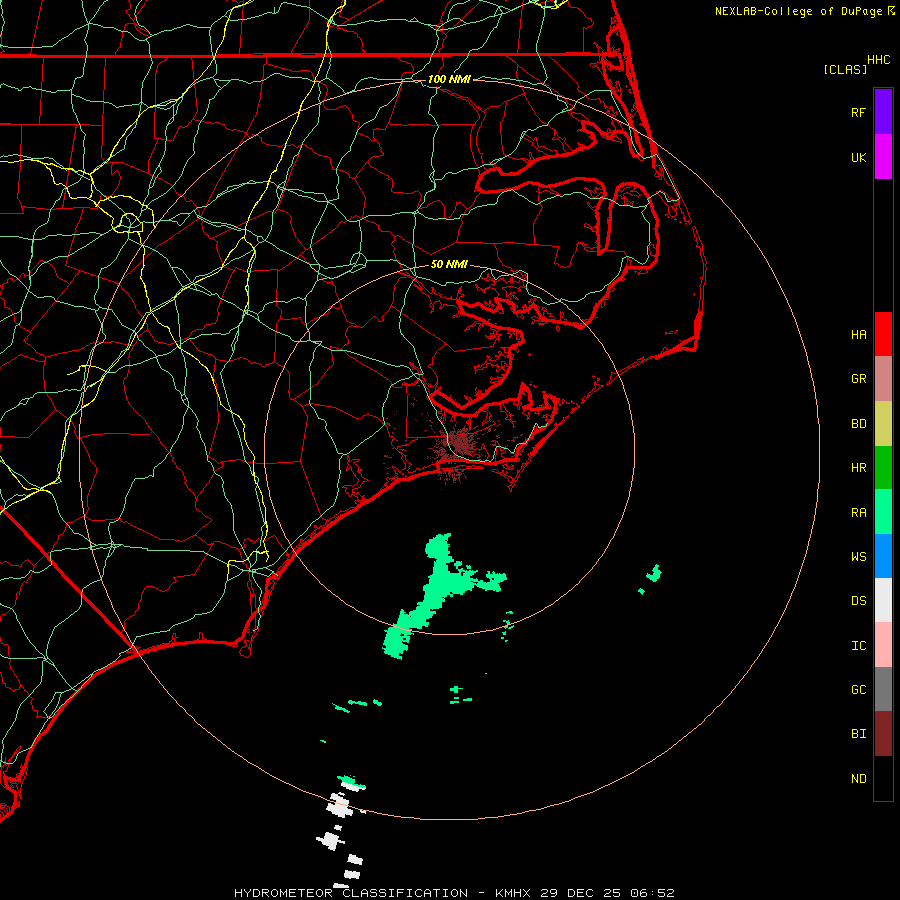Choose the blue WS legend swatch

(x=883, y=556)
